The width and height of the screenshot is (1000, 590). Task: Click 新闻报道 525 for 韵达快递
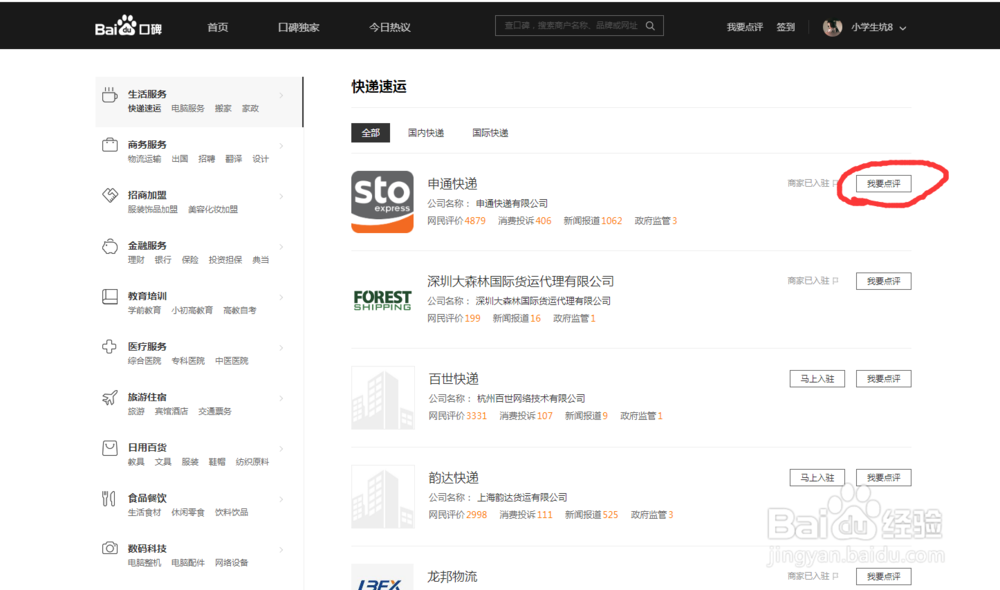(592, 515)
